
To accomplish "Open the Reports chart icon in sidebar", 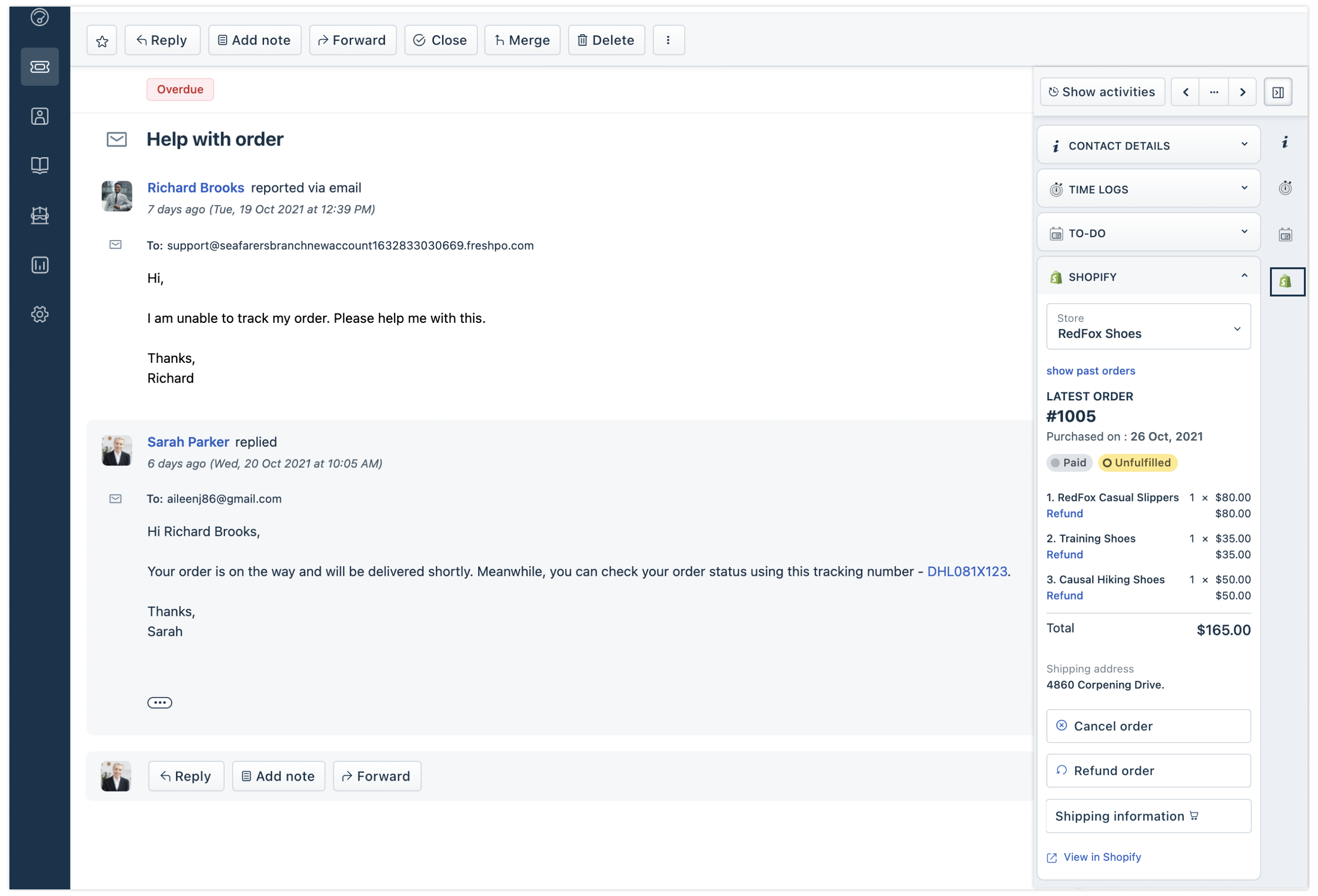I will pyautogui.click(x=40, y=265).
